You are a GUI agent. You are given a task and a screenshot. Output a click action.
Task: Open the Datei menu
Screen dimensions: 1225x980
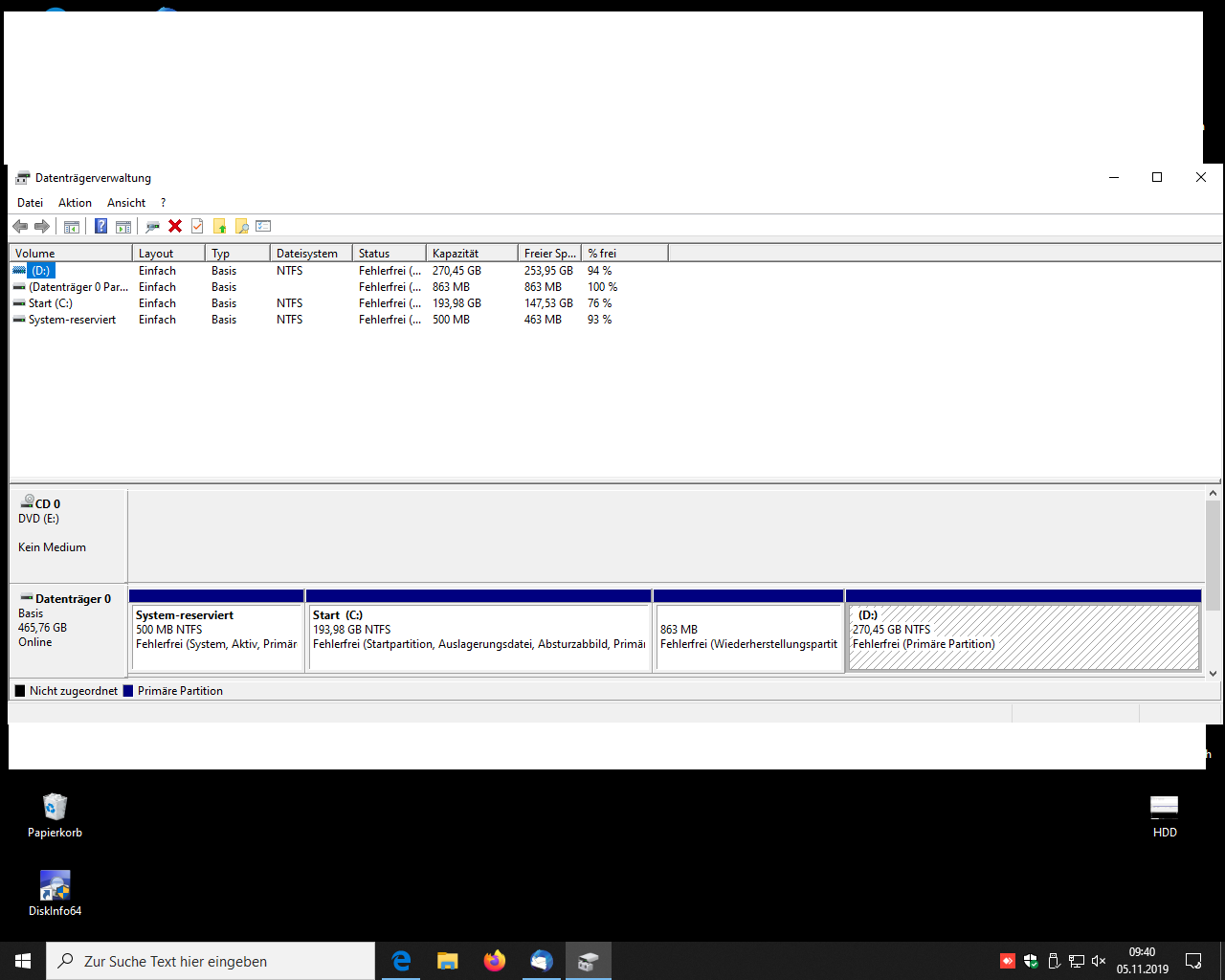[31, 203]
